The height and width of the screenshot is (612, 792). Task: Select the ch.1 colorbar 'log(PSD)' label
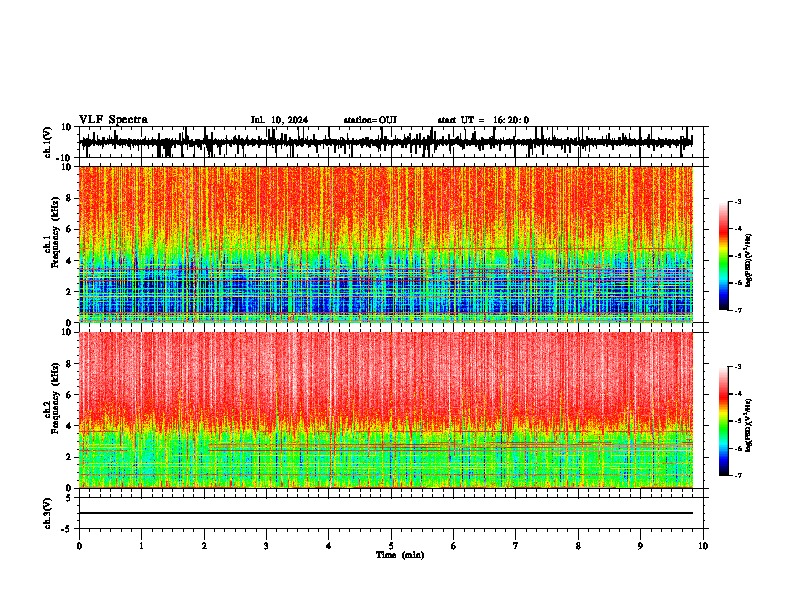click(749, 261)
